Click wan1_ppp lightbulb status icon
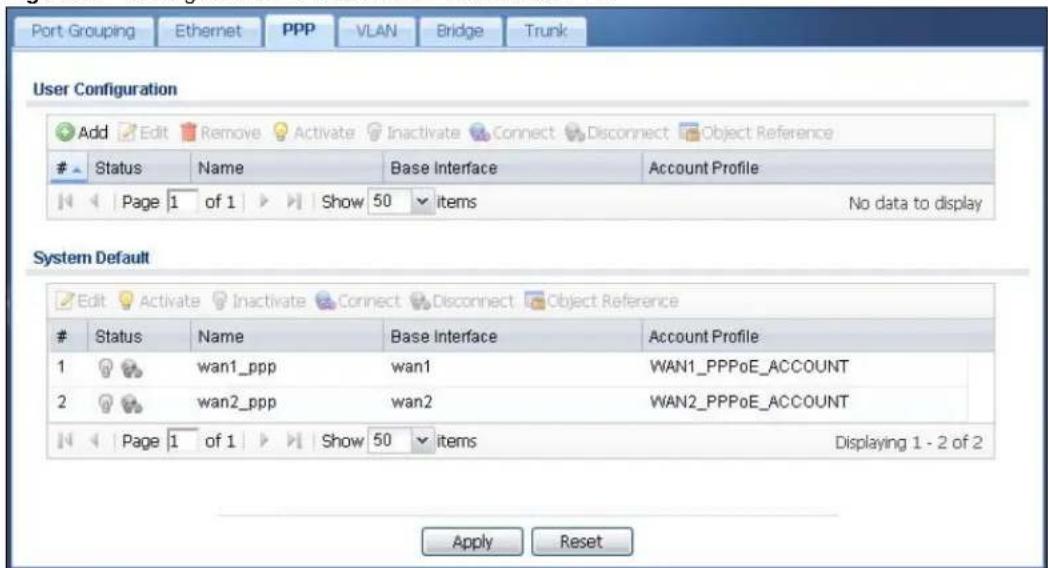Screen dimensions: 1048x568 105,368
